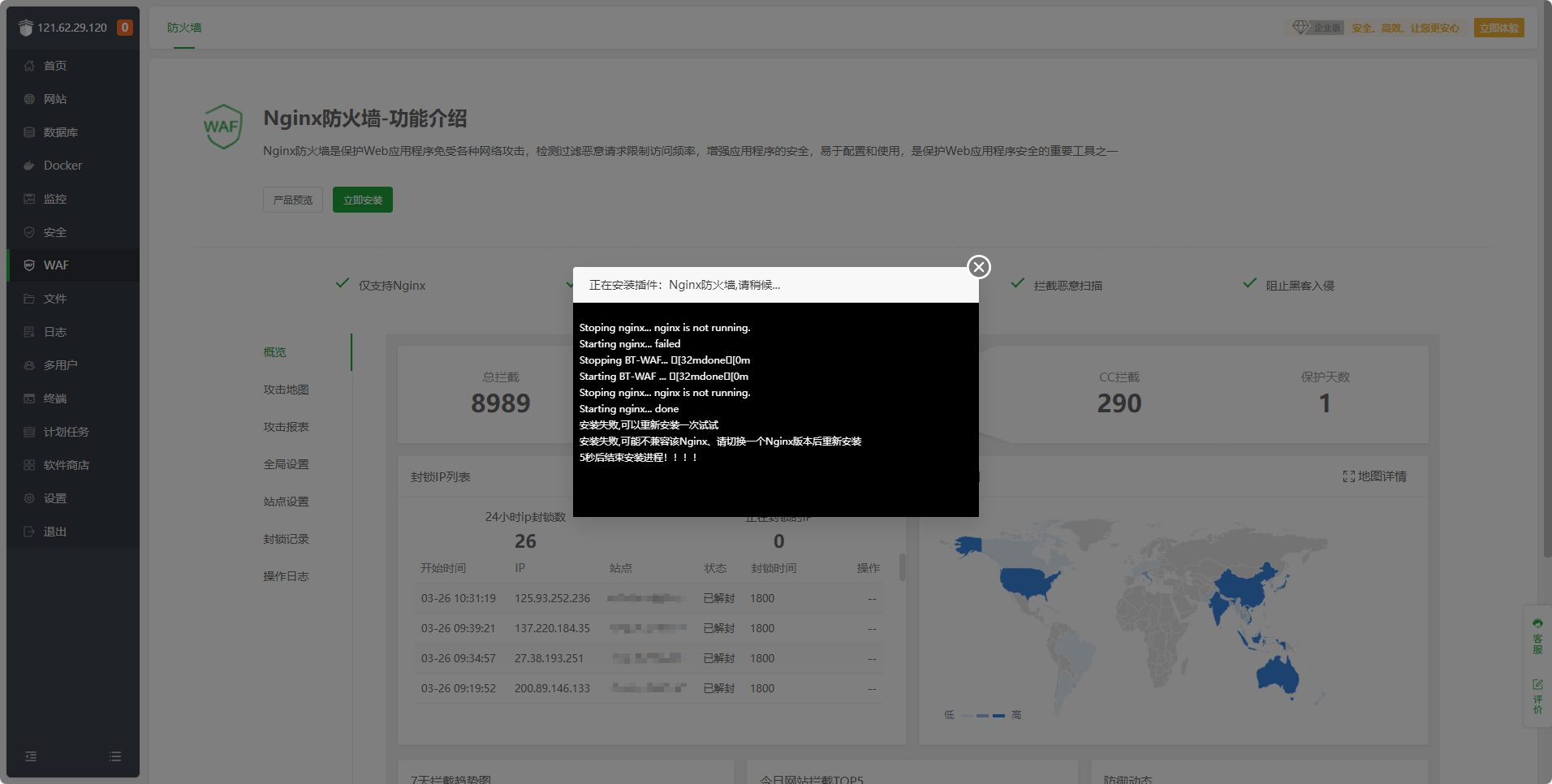Click the 文件 folder icon

(x=29, y=299)
